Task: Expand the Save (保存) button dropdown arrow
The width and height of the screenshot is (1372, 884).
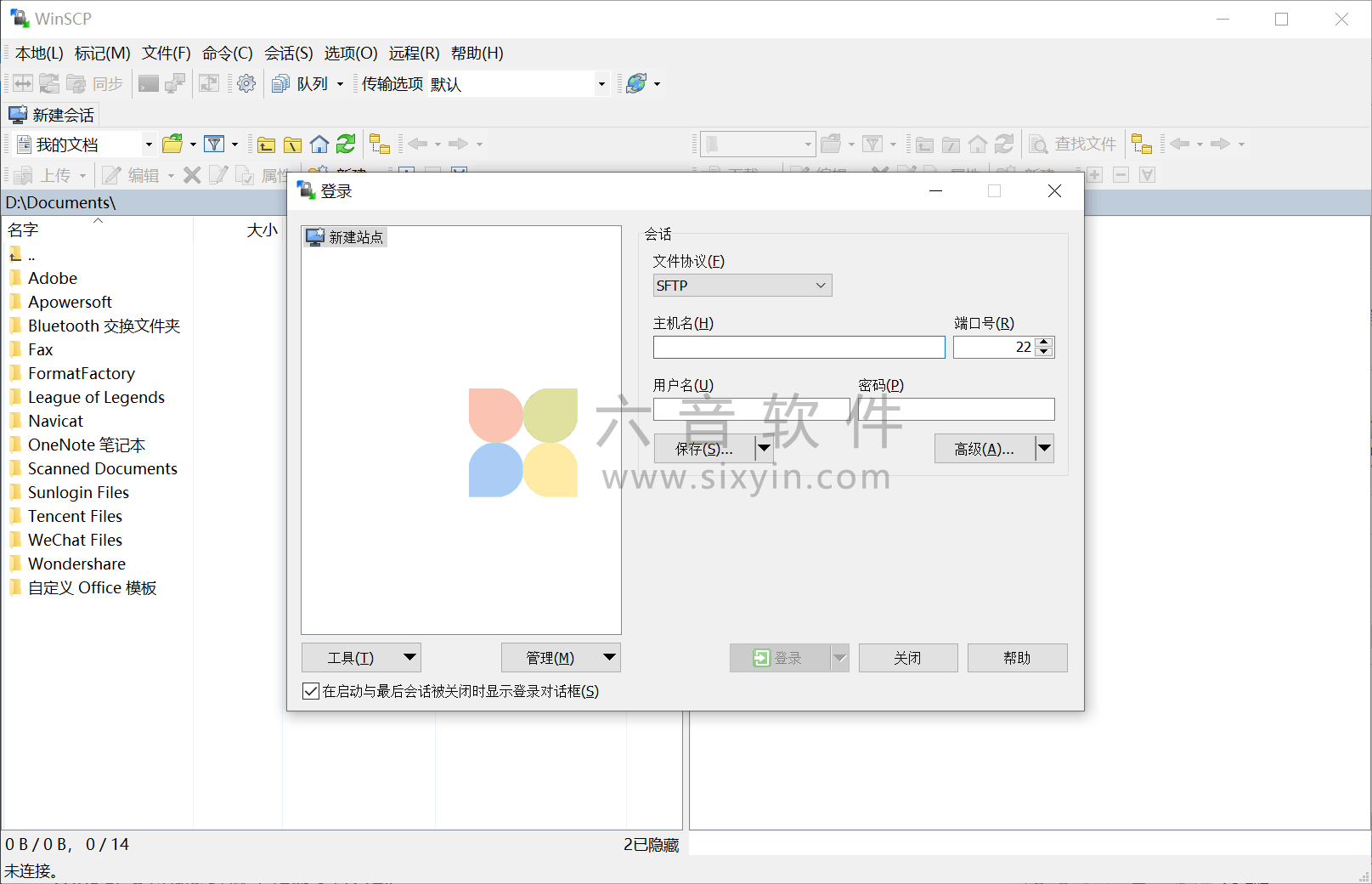Action: point(764,448)
